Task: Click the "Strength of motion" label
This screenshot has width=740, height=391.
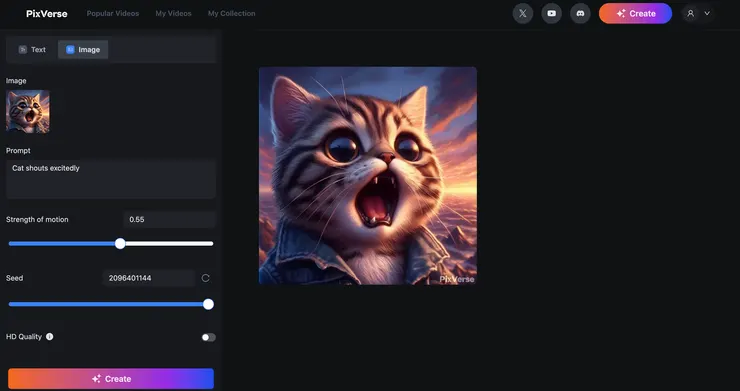Action: tap(37, 220)
